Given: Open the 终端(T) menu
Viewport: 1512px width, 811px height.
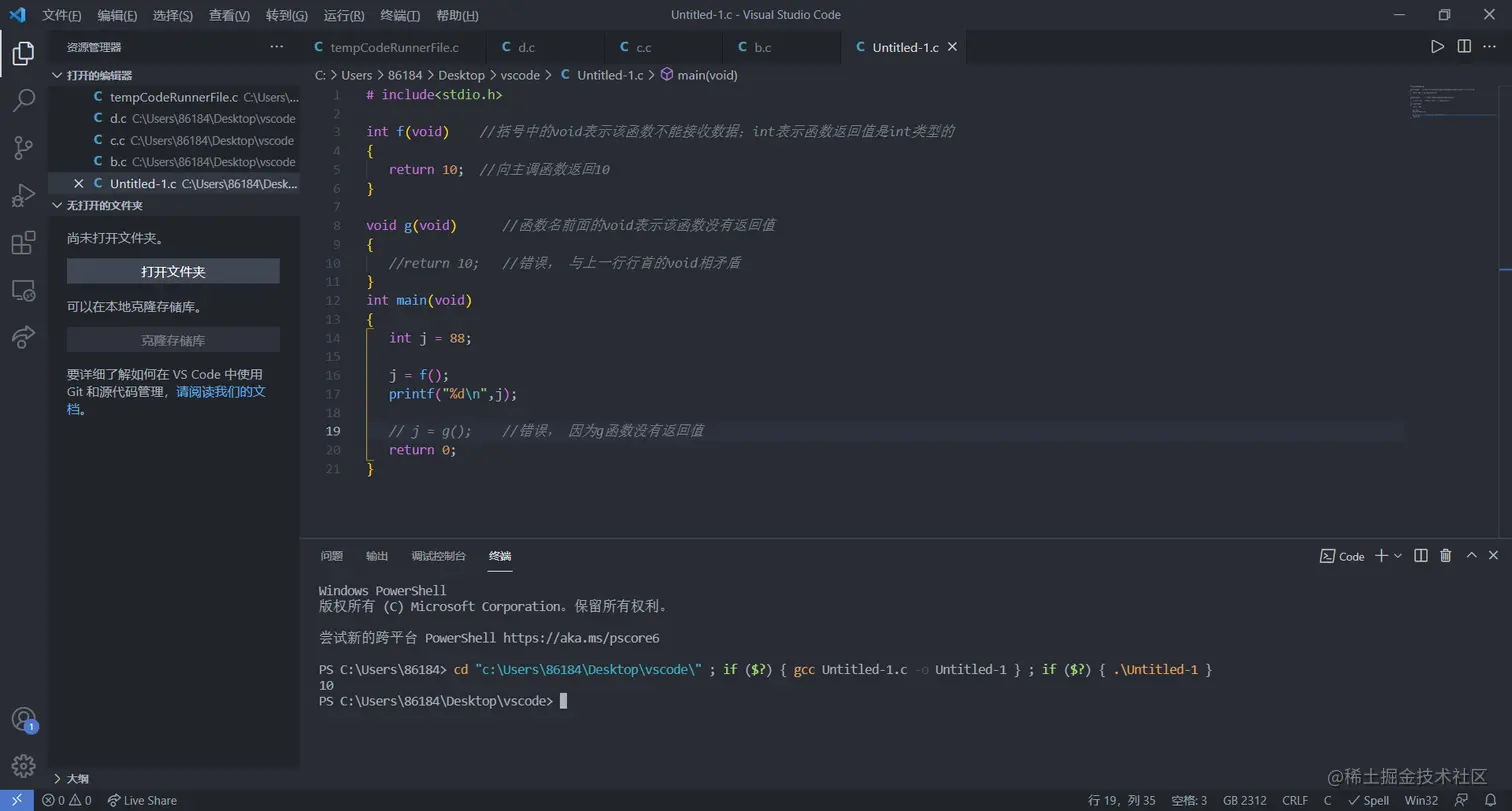Looking at the screenshot, I should [x=401, y=15].
